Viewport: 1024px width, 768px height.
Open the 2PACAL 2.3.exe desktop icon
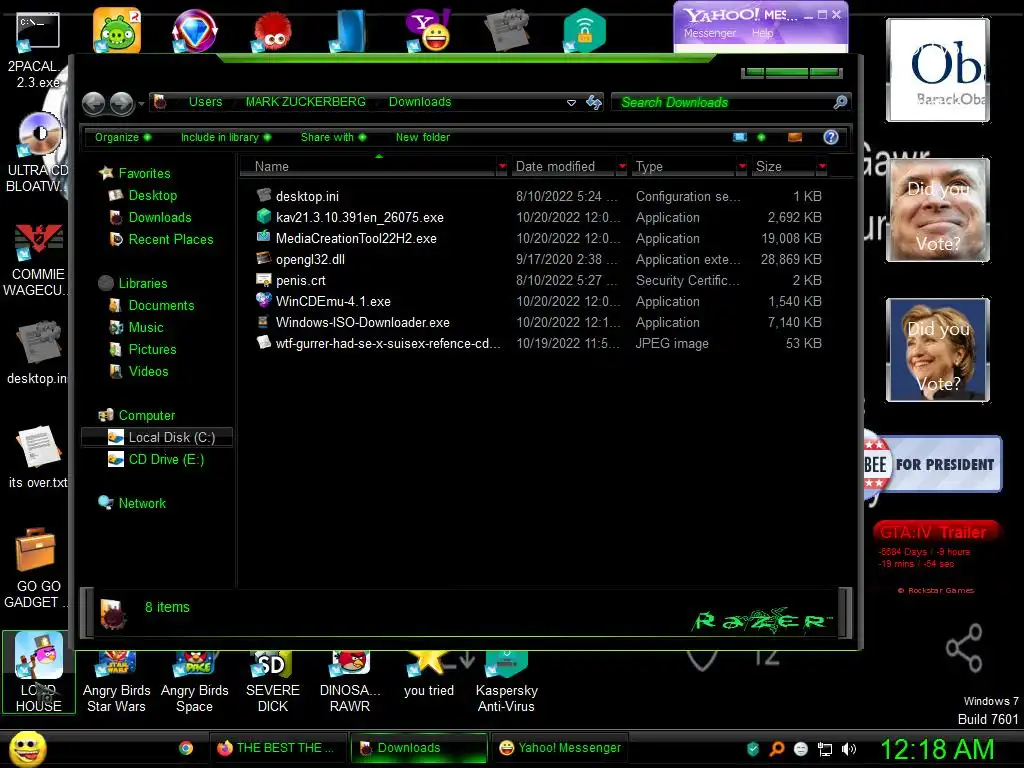38,49
